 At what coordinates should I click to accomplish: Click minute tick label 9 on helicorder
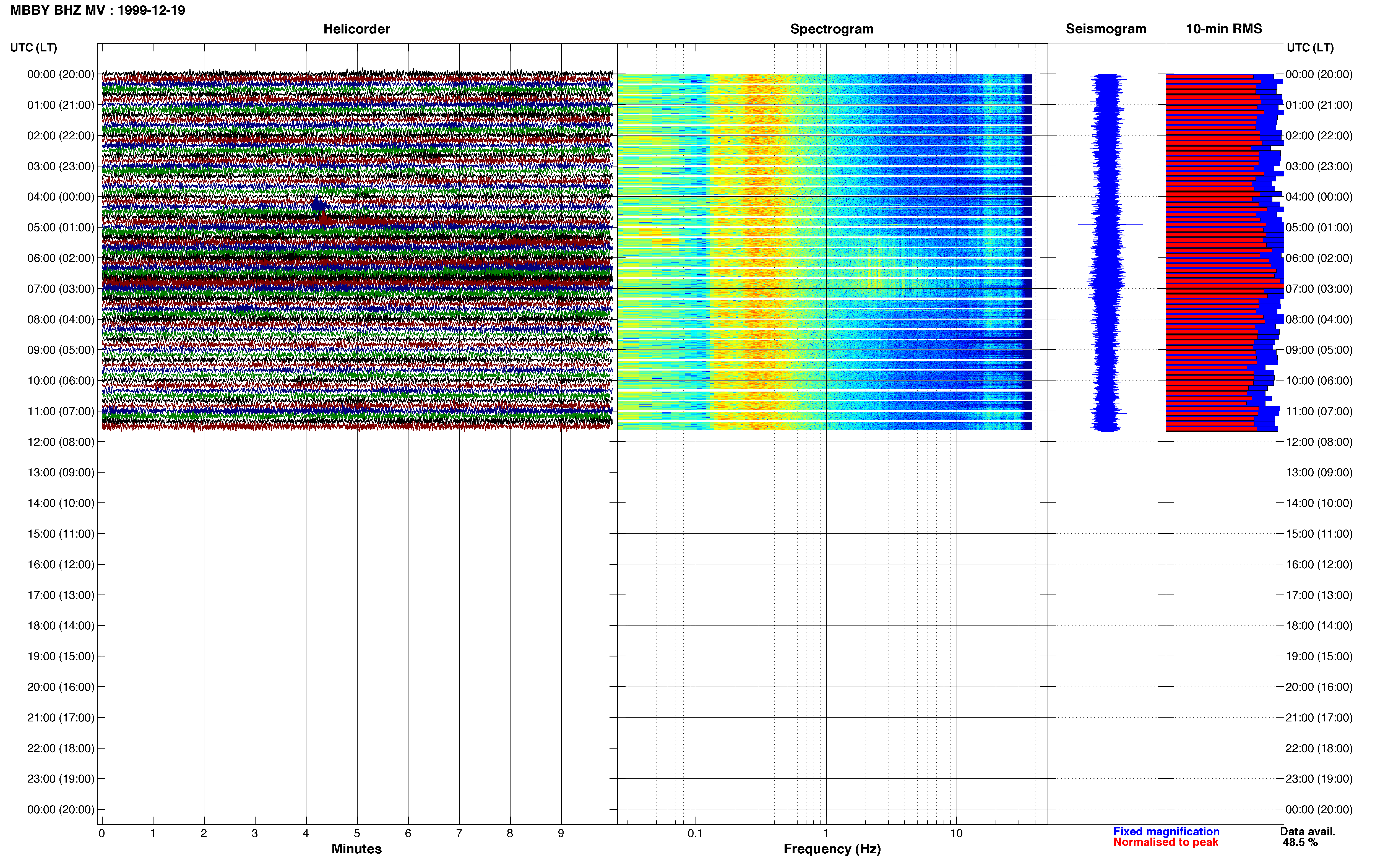coord(561,833)
